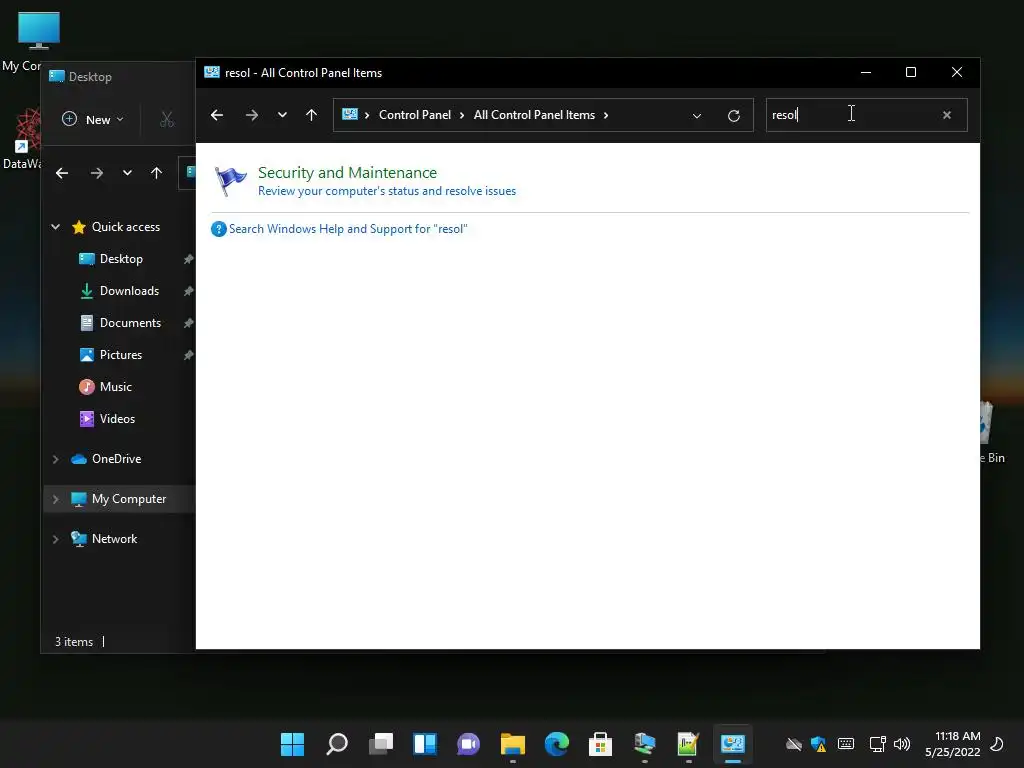
Task: Click the pin icon next to Documents
Action: point(188,323)
